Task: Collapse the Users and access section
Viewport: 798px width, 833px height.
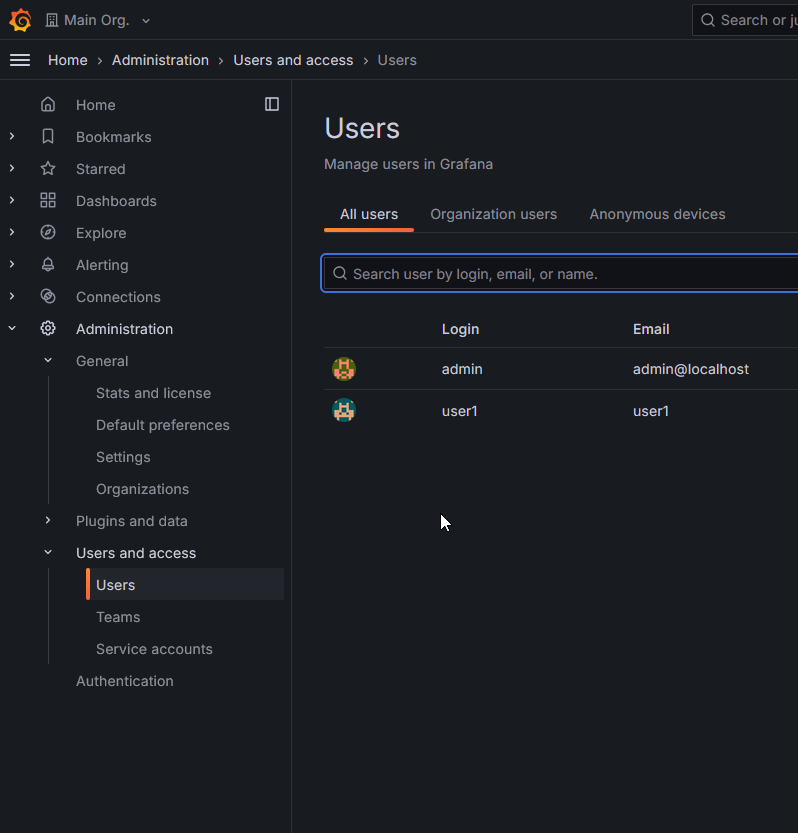Action: pyautogui.click(x=48, y=553)
